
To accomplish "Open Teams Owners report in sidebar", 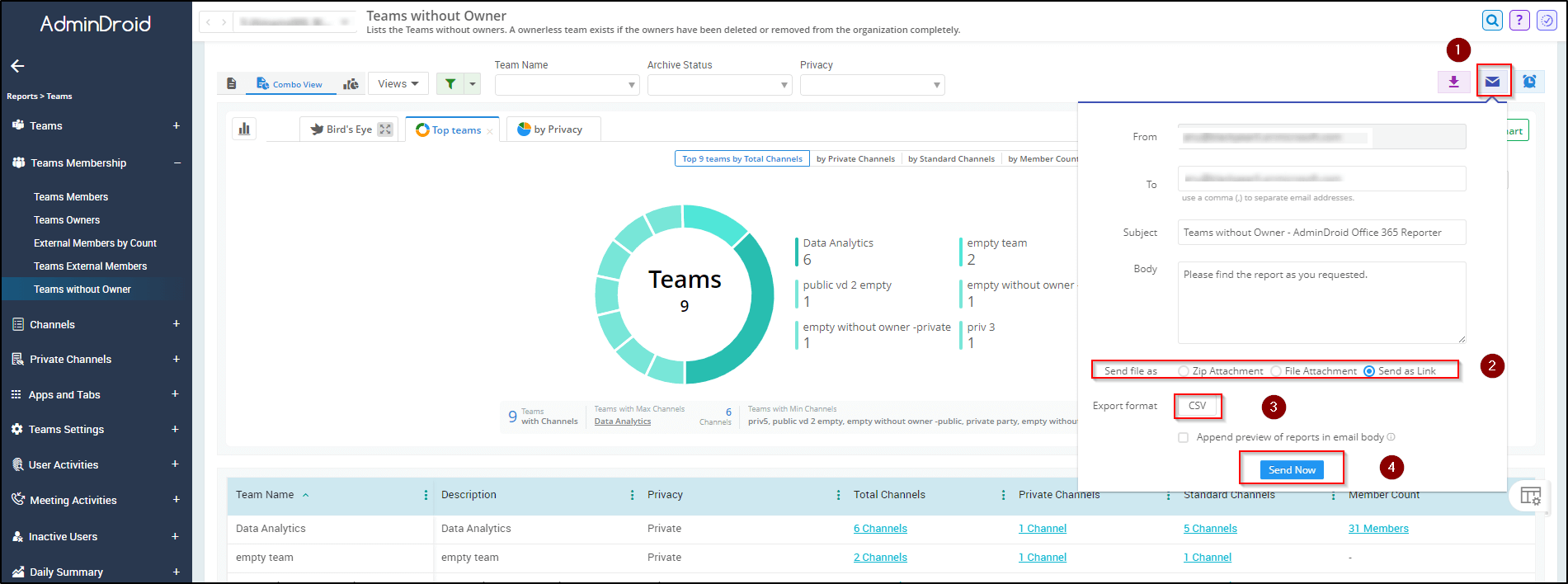I will pyautogui.click(x=67, y=220).
